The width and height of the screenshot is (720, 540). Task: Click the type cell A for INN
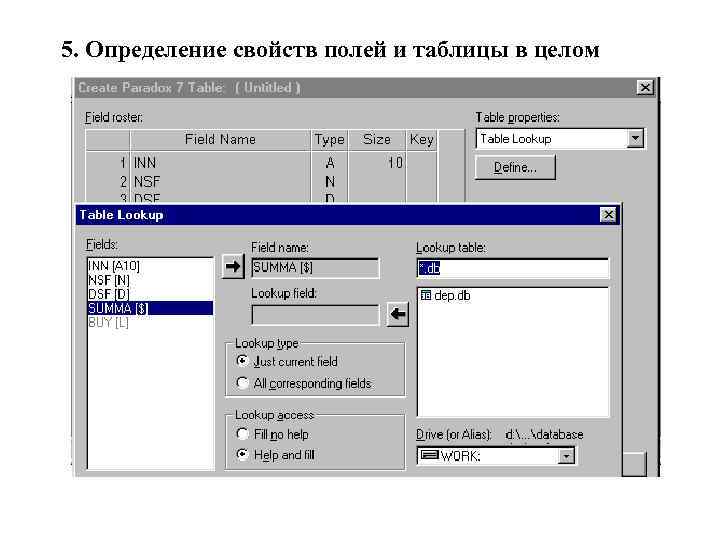(330, 163)
